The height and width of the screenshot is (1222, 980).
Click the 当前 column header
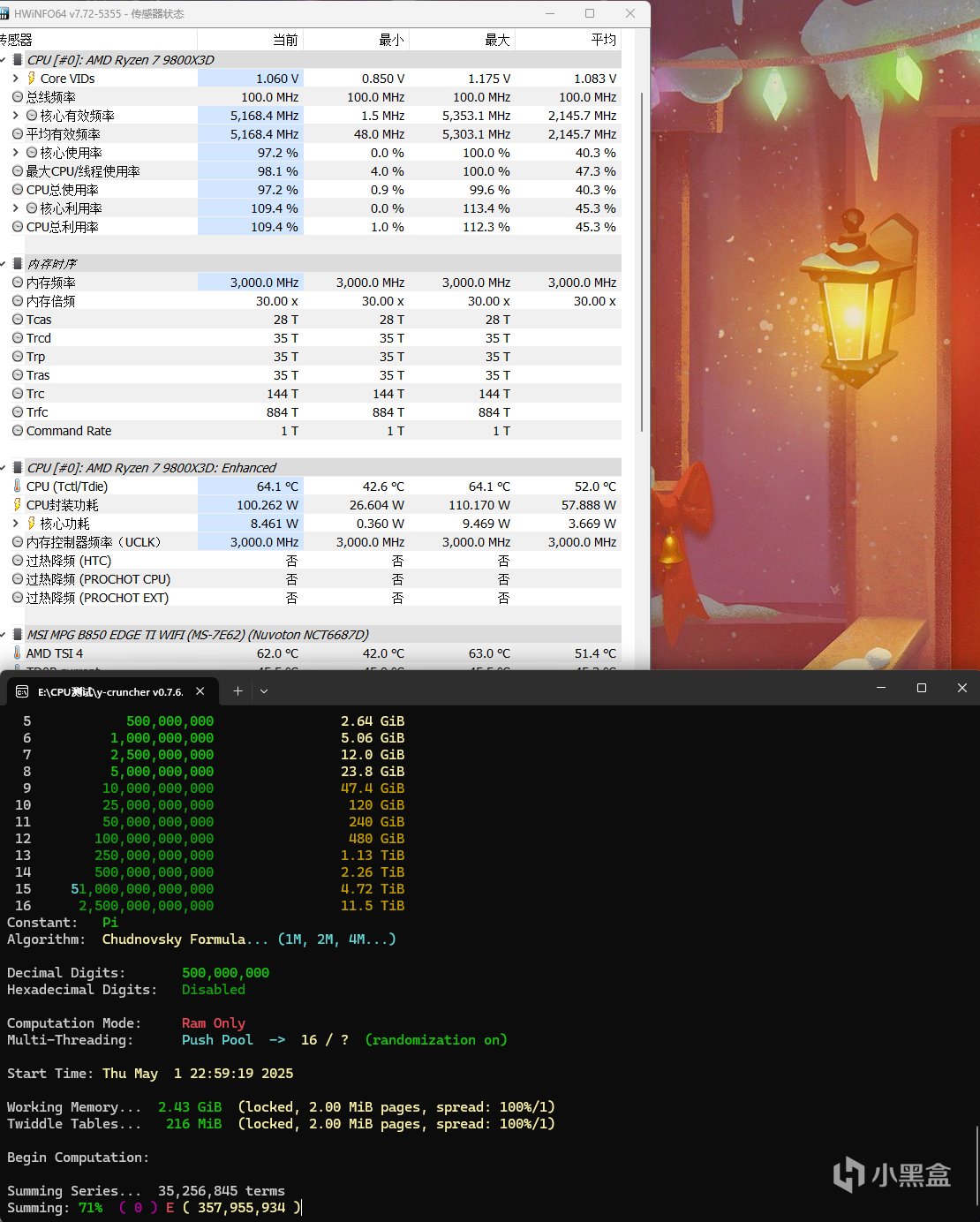pos(251,40)
